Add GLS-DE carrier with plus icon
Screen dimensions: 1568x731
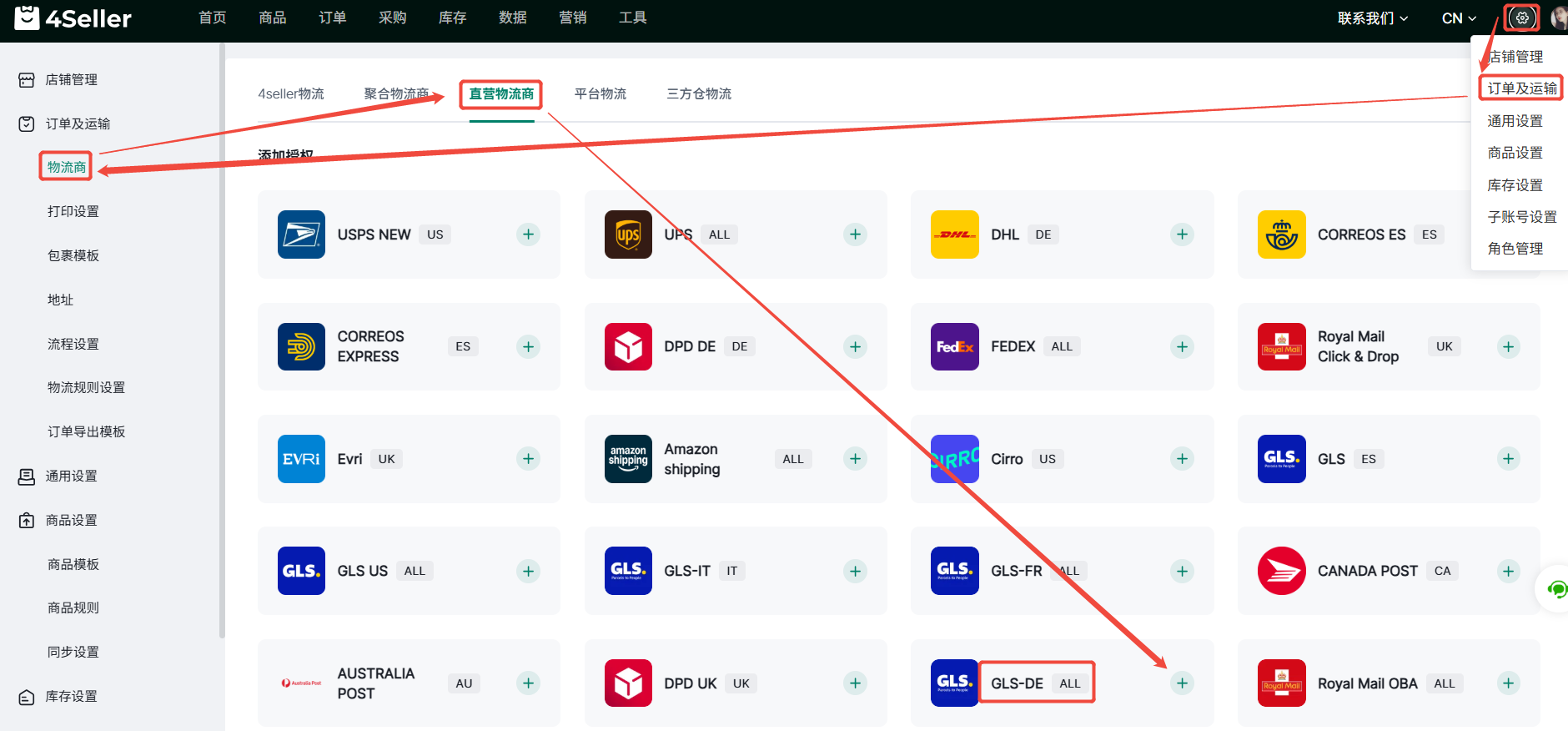[x=1182, y=683]
